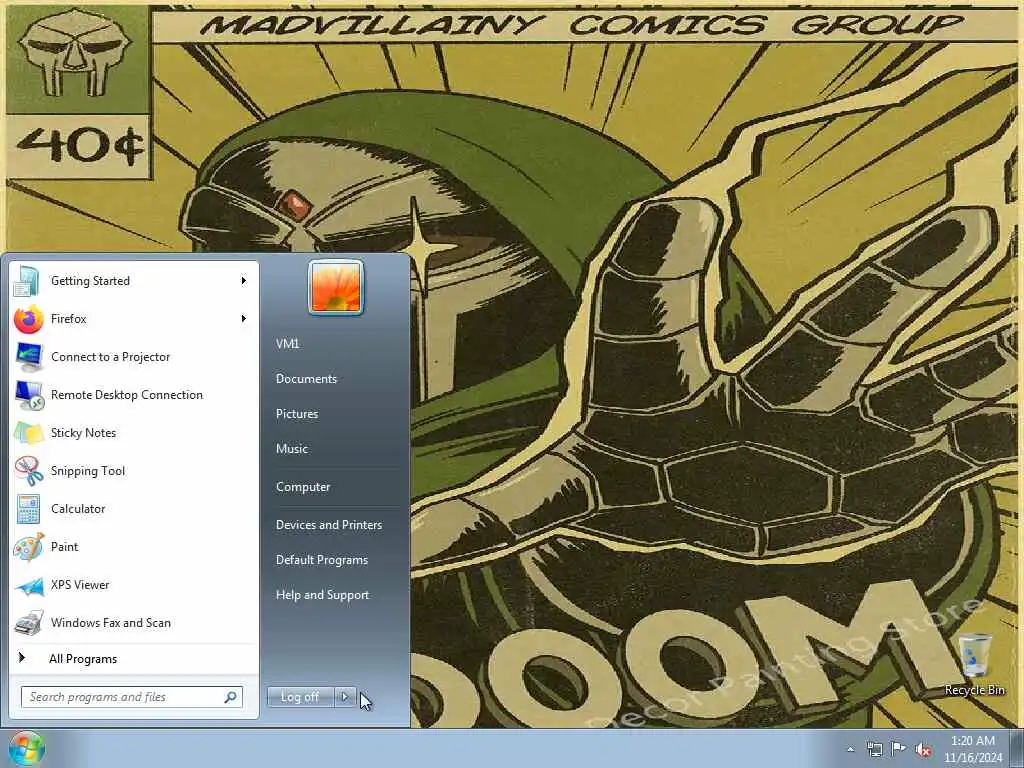Open Help and Support
1024x768 pixels.
pos(323,595)
